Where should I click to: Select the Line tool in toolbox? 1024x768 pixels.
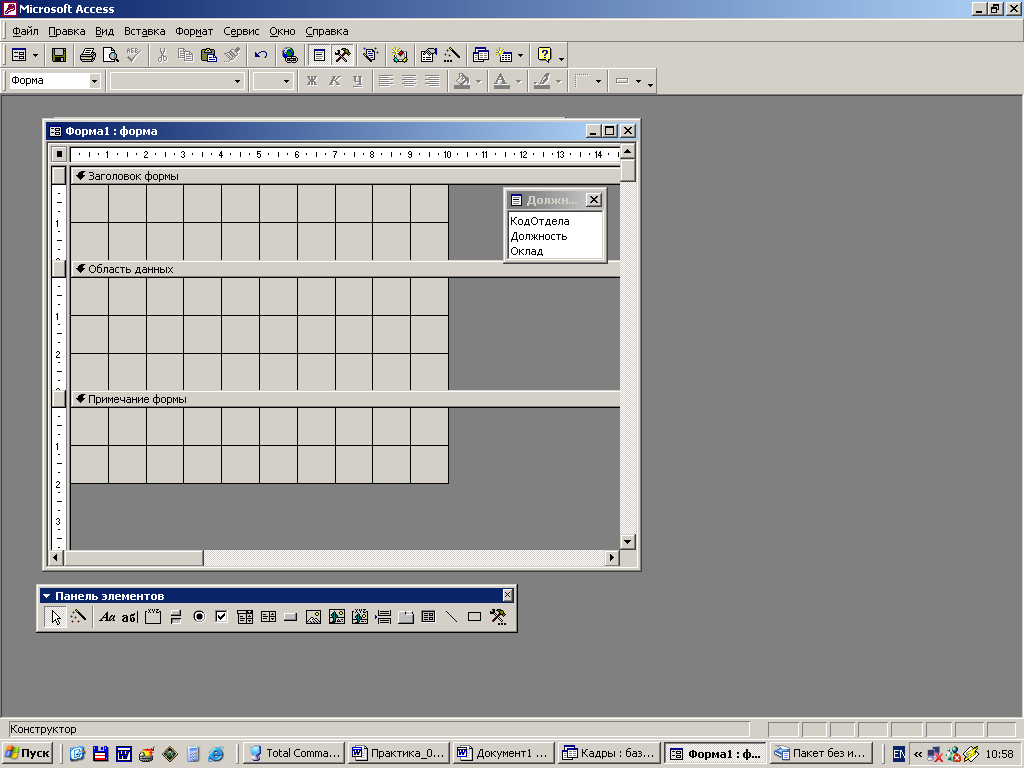click(451, 617)
